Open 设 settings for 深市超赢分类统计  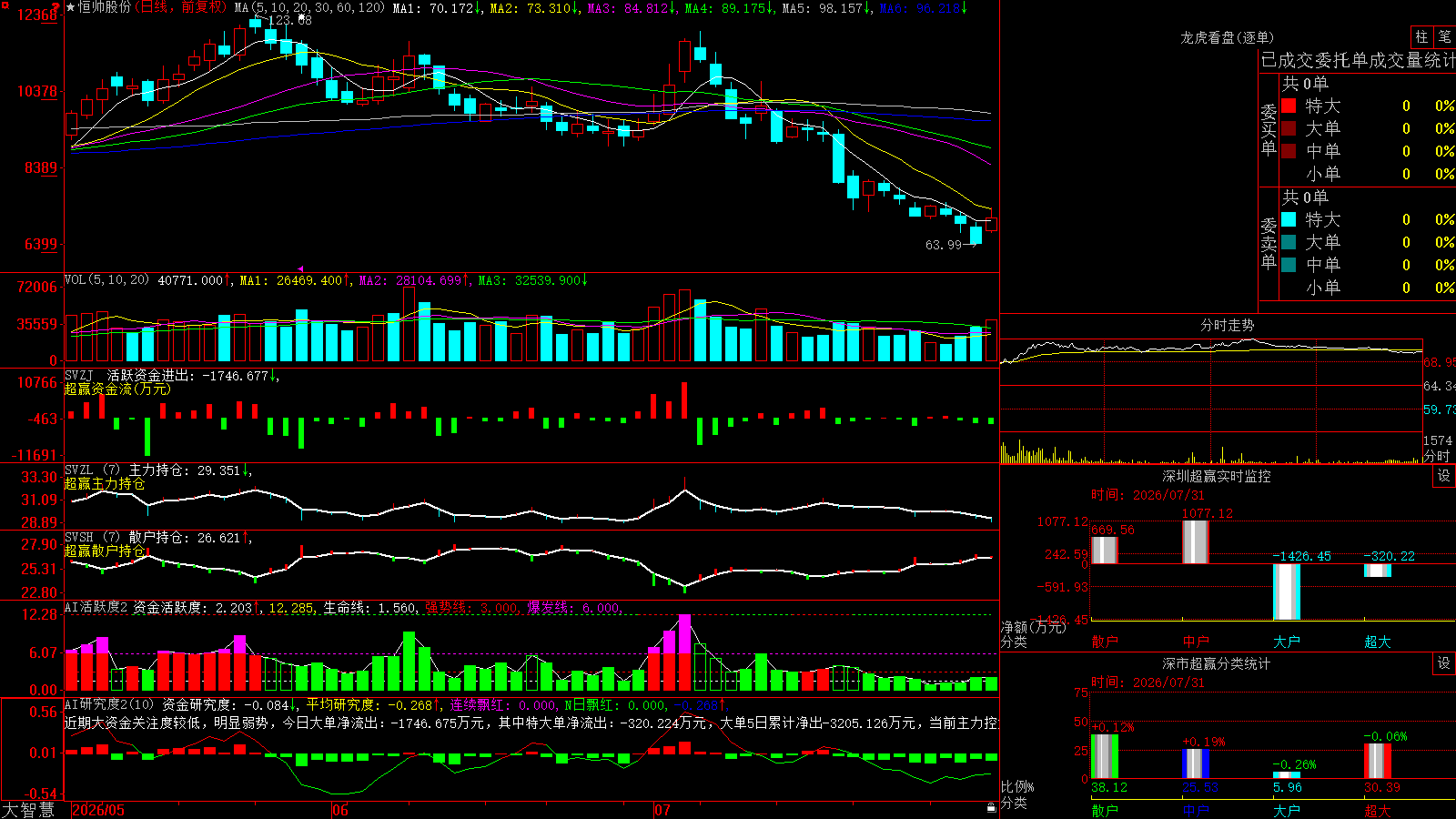click(1444, 663)
